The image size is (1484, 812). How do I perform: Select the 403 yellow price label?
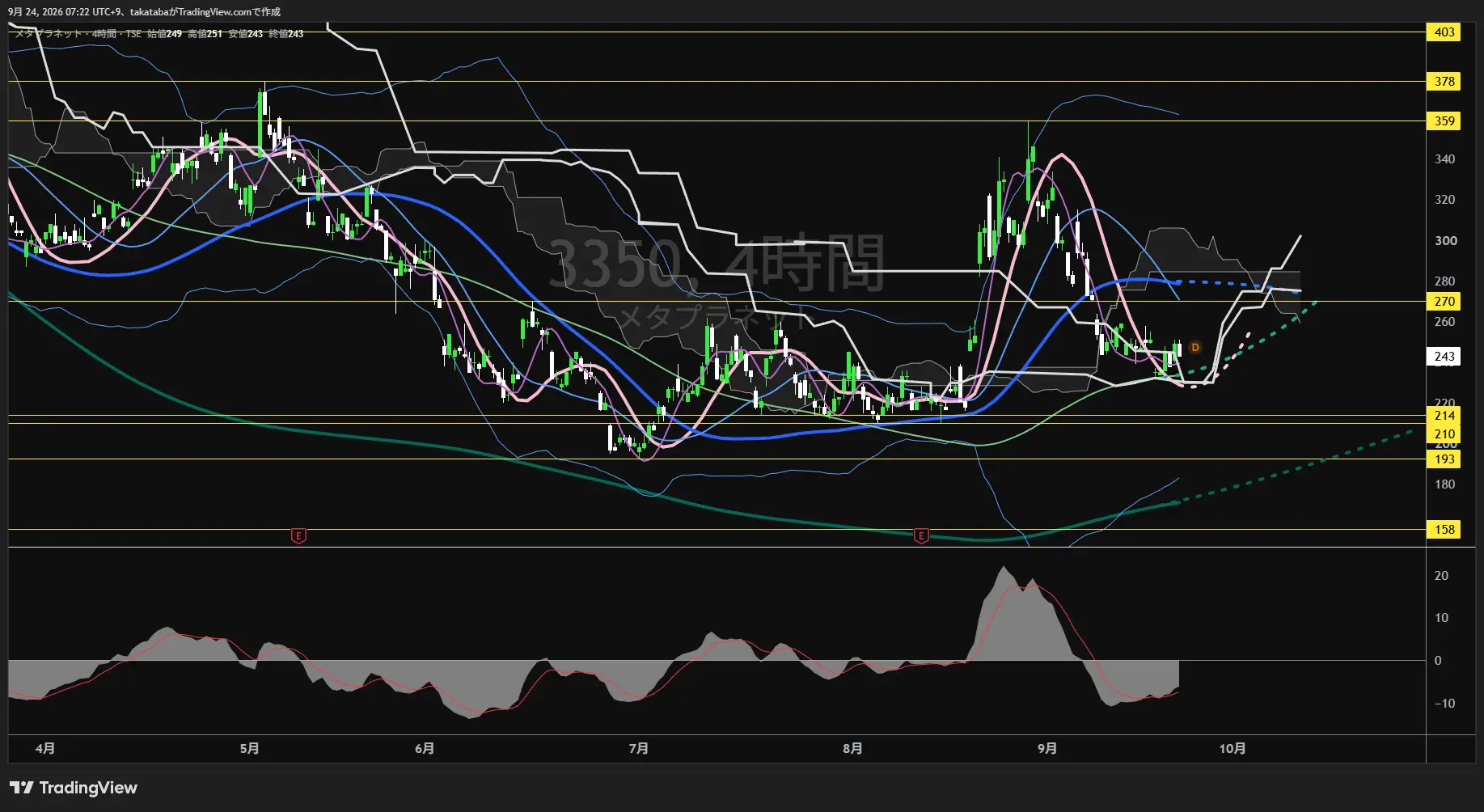(x=1444, y=32)
